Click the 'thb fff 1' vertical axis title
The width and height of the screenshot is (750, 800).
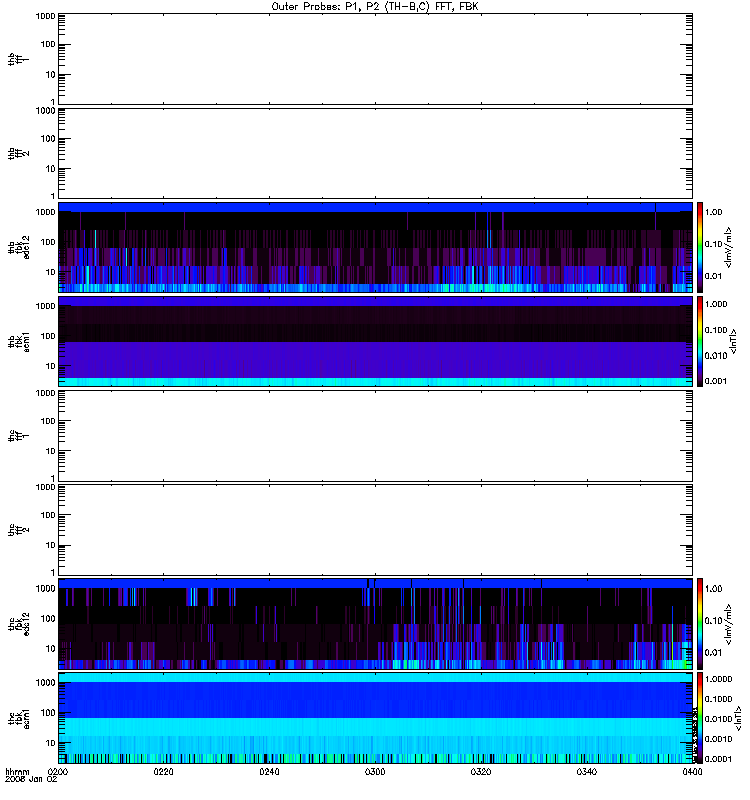pyautogui.click(x=19, y=59)
